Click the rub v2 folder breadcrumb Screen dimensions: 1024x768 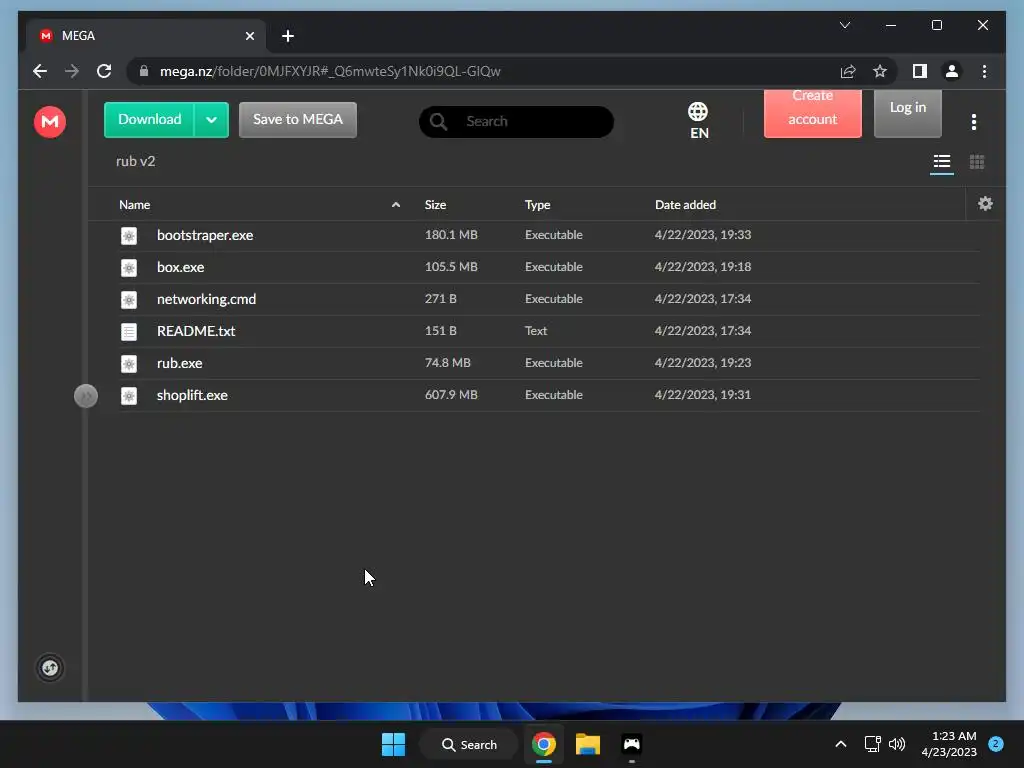136,161
